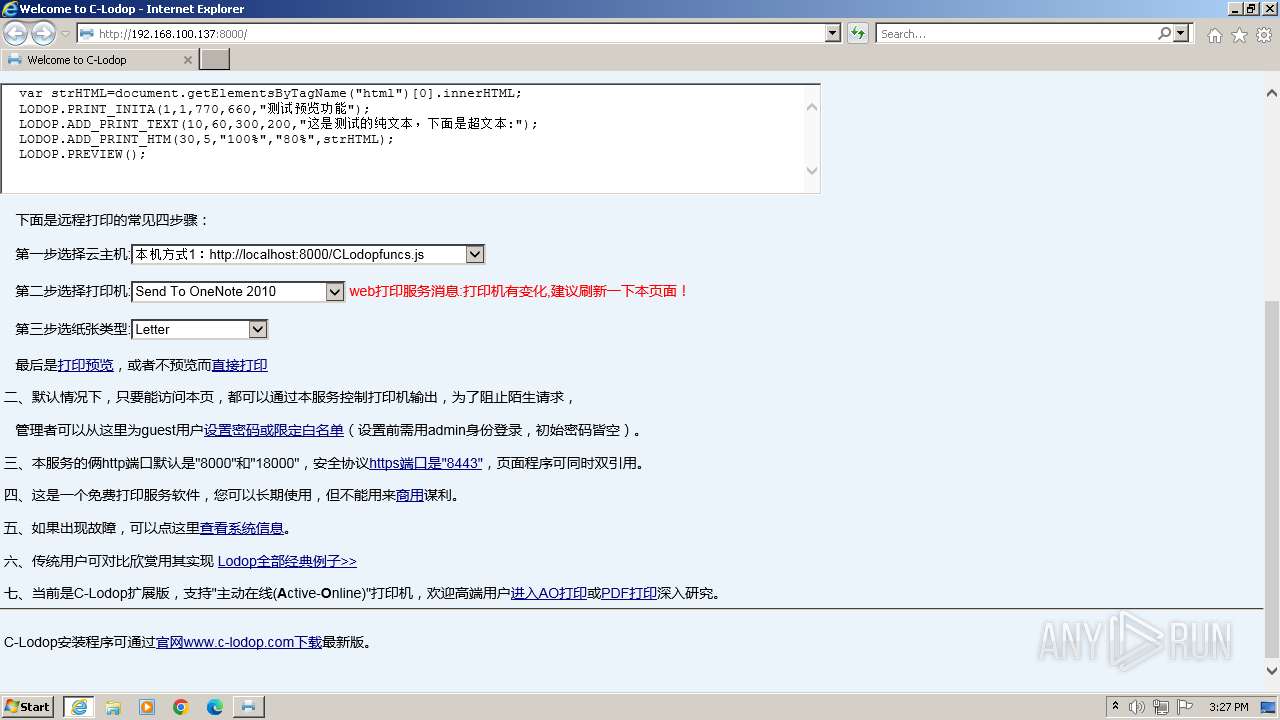Expand the address bar history dropdown
Viewport: 1280px width, 720px height.
point(833,34)
